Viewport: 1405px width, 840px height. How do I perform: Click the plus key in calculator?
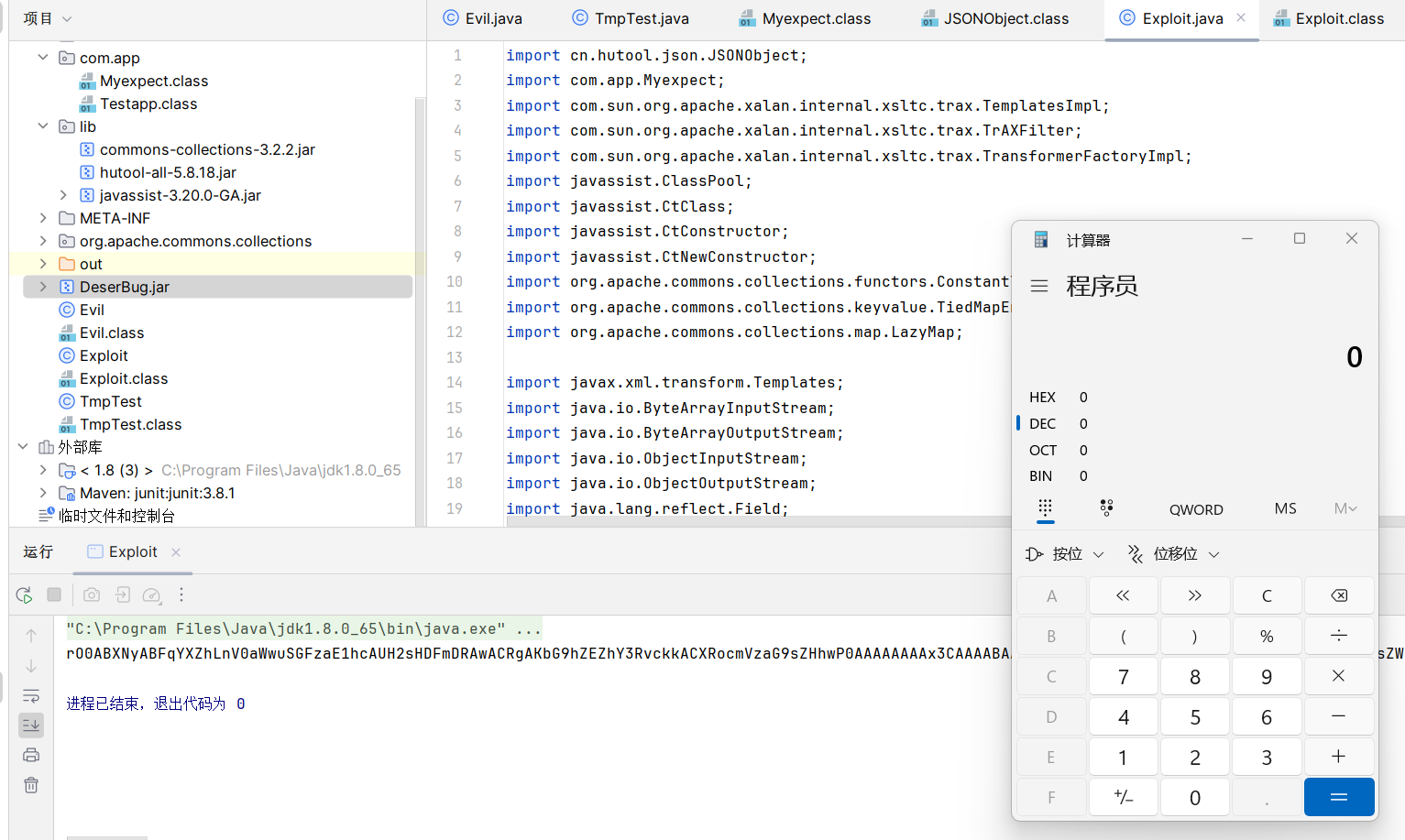[x=1339, y=757]
